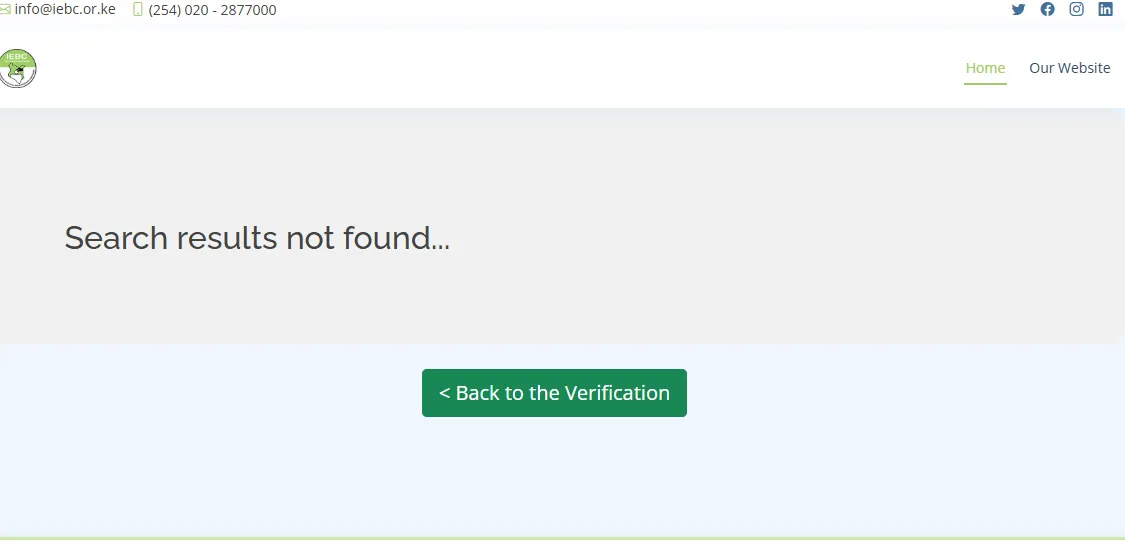Open the Twitter bird icon link
Viewport: 1125px width, 540px height.
coord(1018,9)
